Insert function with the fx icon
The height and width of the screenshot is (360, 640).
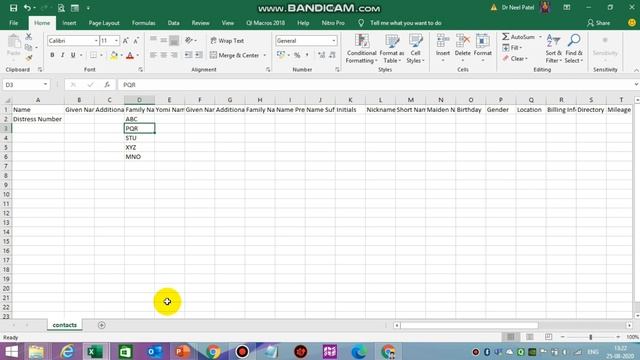click(107, 84)
